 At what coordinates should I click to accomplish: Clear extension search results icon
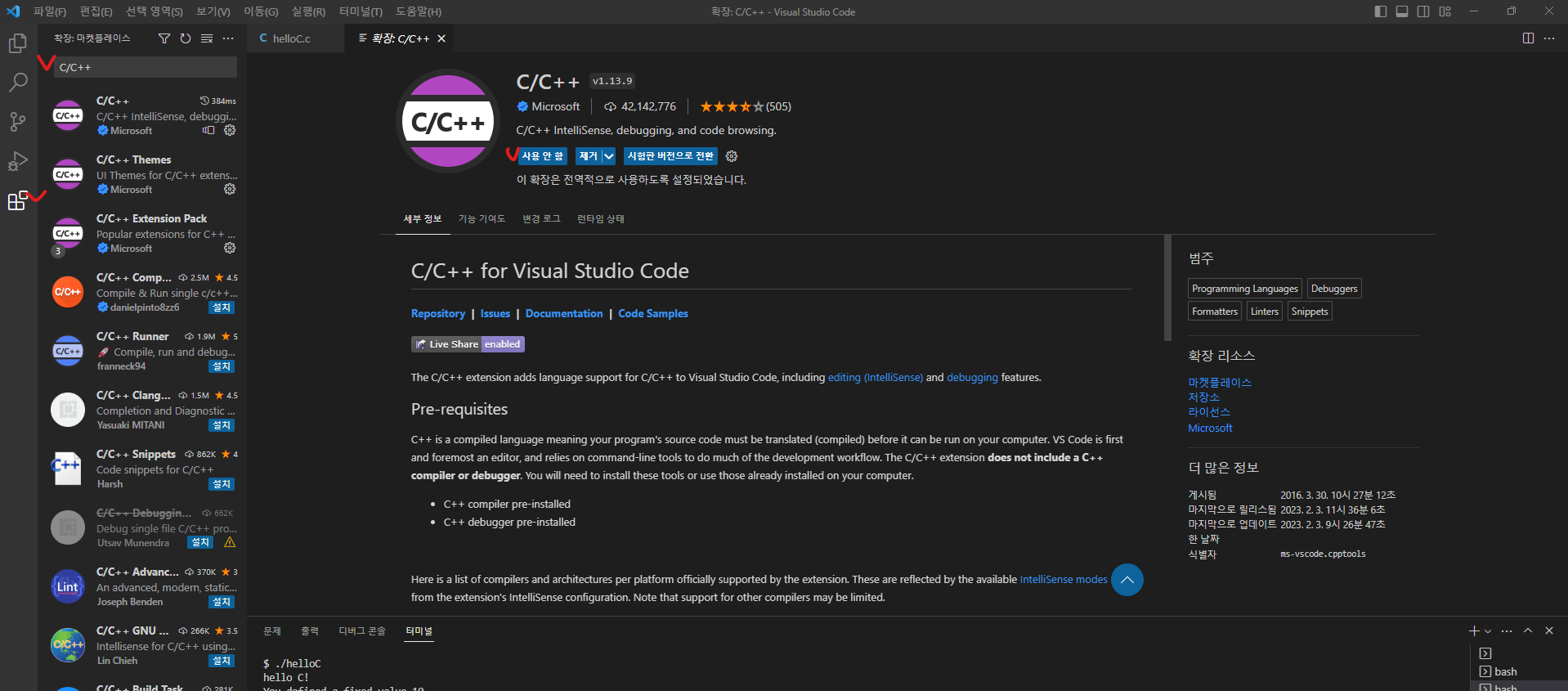(x=207, y=38)
